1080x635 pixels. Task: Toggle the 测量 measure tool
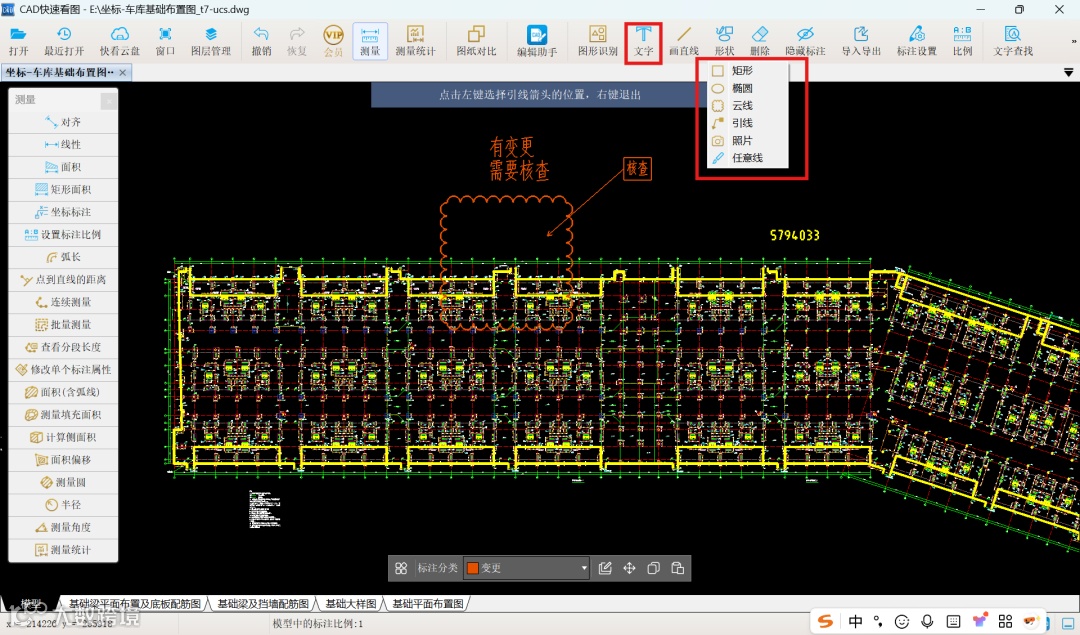[x=370, y=41]
